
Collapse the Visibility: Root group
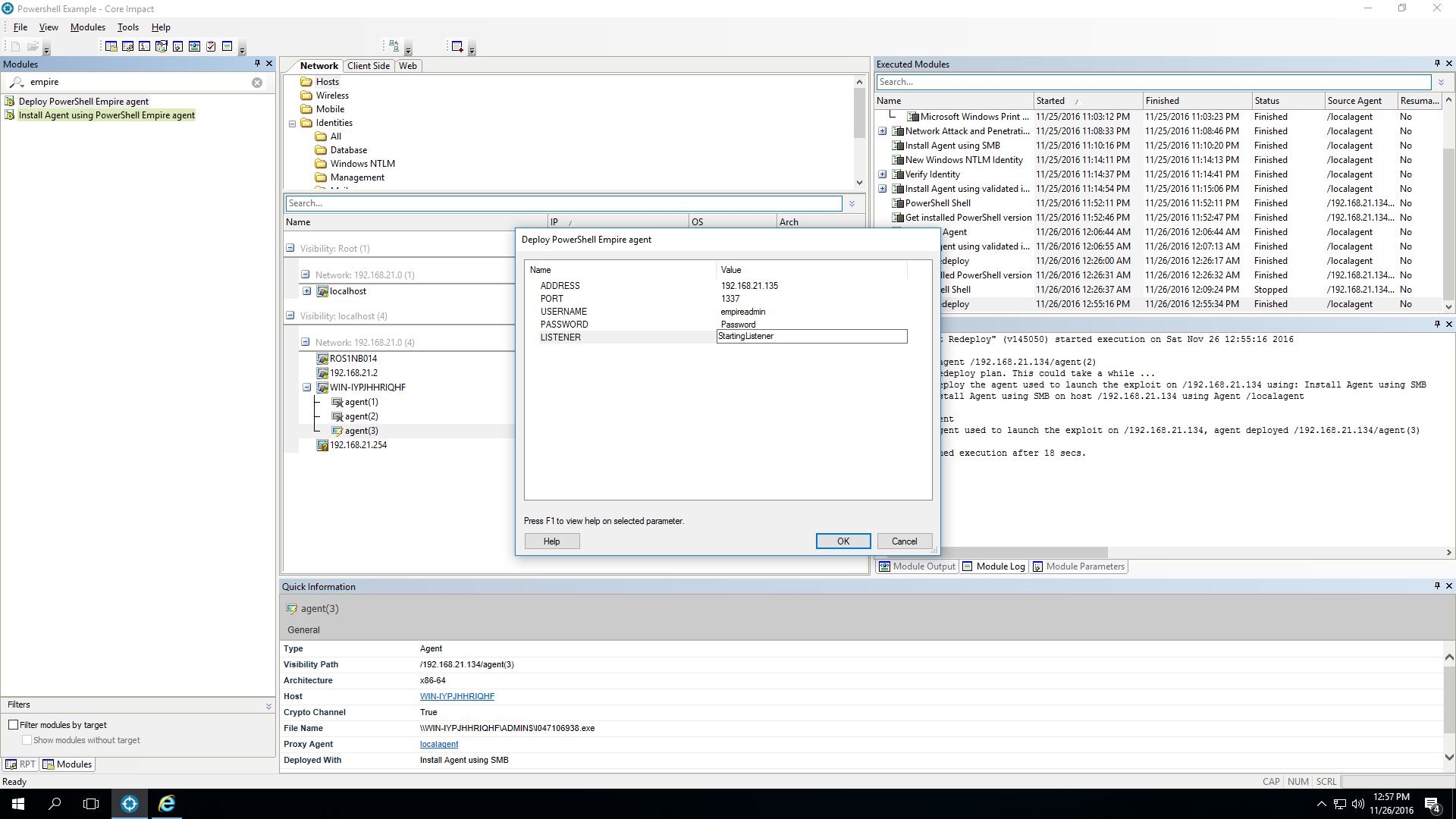tap(290, 248)
